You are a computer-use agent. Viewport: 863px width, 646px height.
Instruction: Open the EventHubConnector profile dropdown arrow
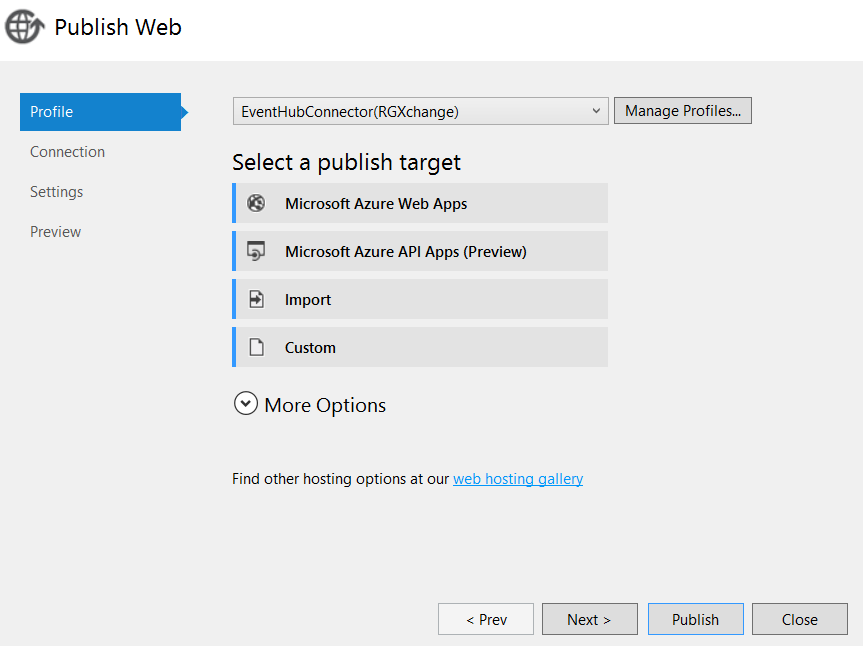point(596,111)
